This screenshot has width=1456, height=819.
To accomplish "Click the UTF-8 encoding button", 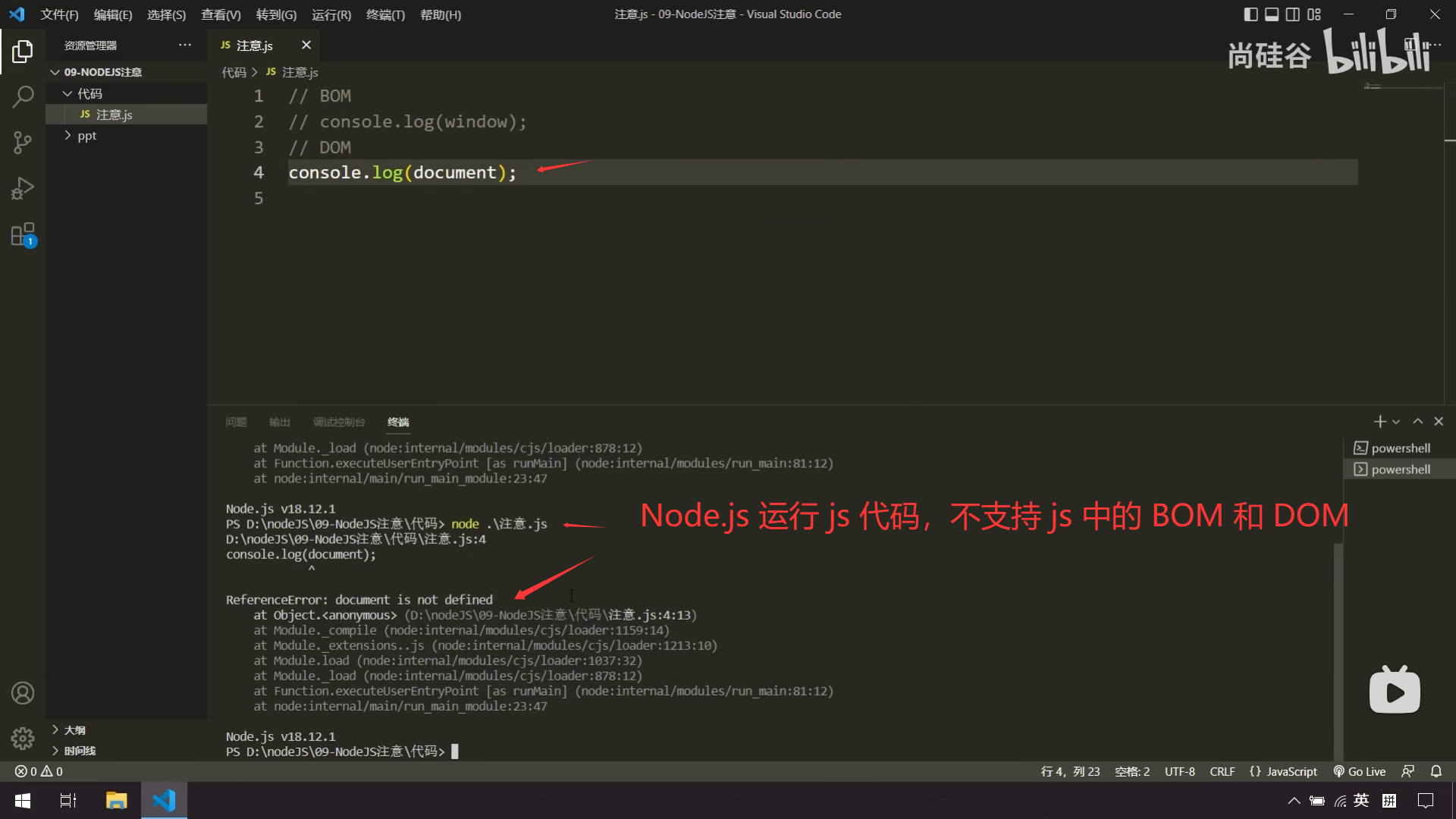I will (1179, 771).
